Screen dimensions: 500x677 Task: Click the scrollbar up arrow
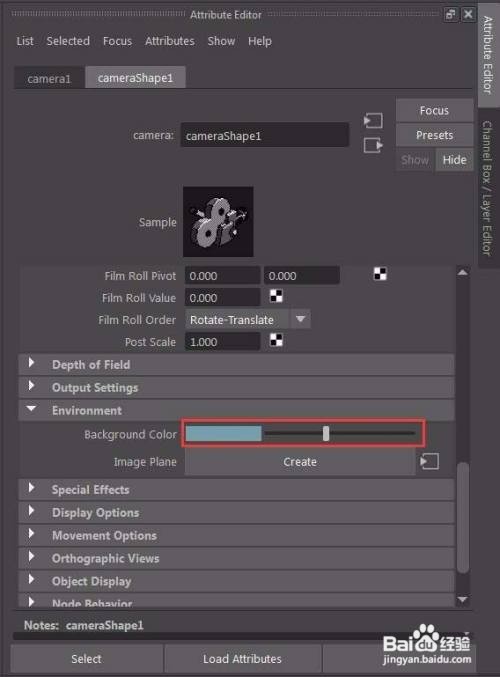(x=462, y=272)
